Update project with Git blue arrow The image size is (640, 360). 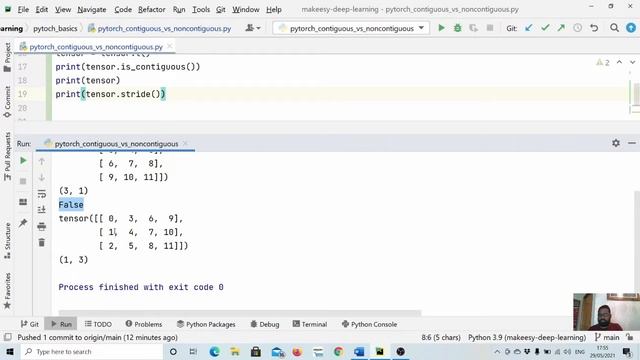tap(529, 28)
